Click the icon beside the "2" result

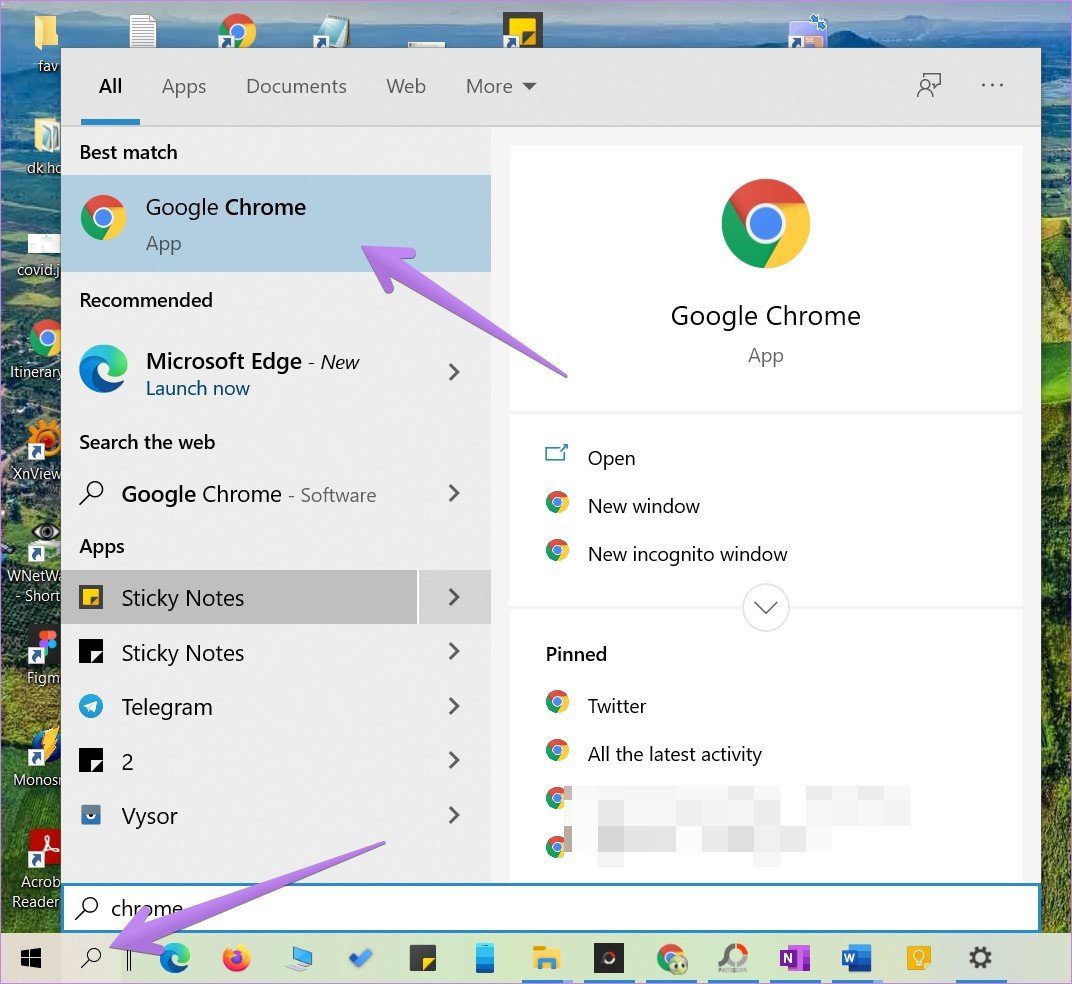click(91, 760)
